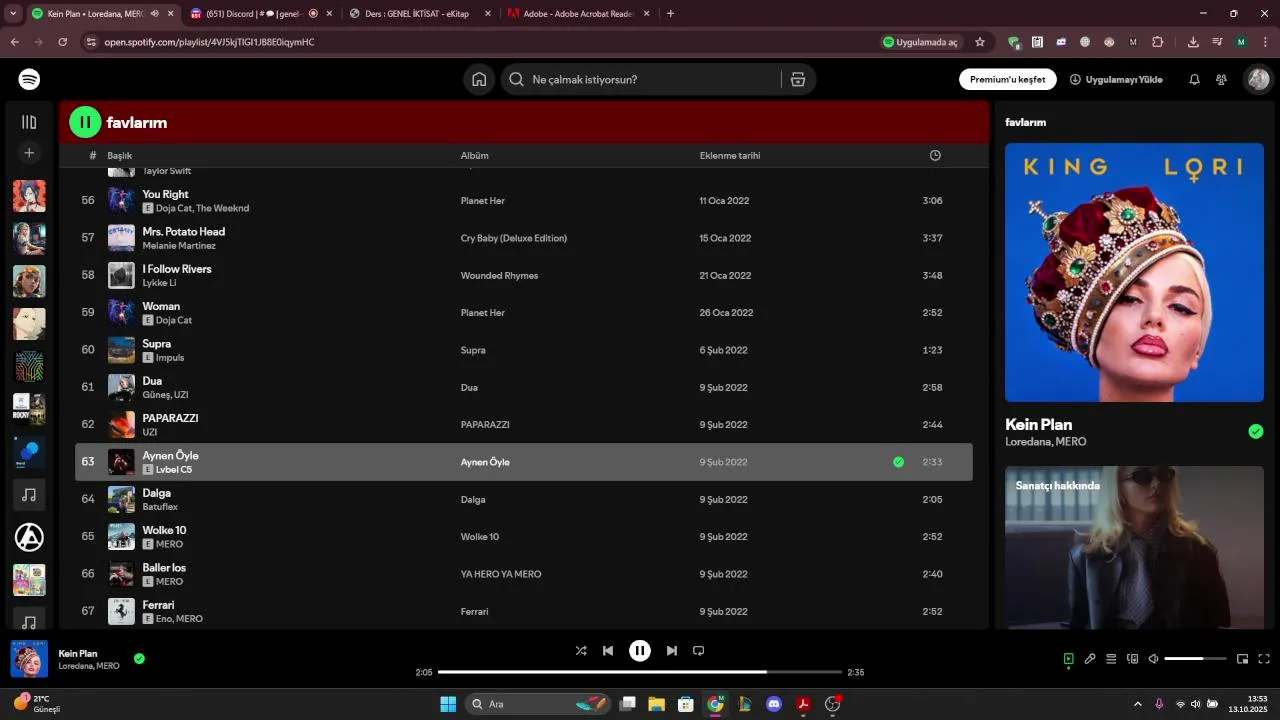
Task: Open the user profile avatar
Action: tap(1257, 79)
